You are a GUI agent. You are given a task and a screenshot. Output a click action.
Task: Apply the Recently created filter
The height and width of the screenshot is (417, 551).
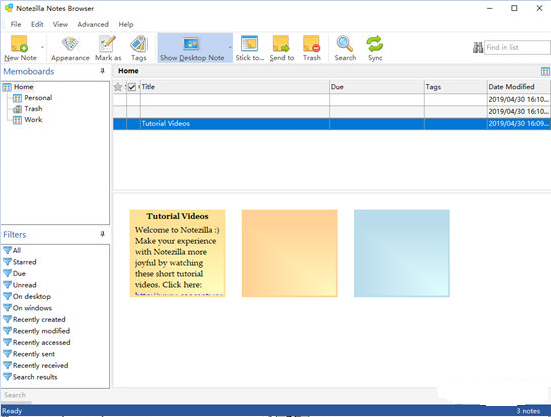click(34, 319)
